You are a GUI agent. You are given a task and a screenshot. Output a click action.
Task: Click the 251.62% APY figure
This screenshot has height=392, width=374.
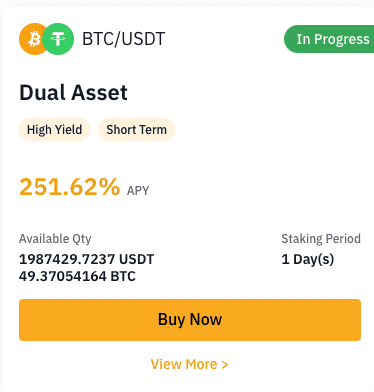click(x=84, y=187)
